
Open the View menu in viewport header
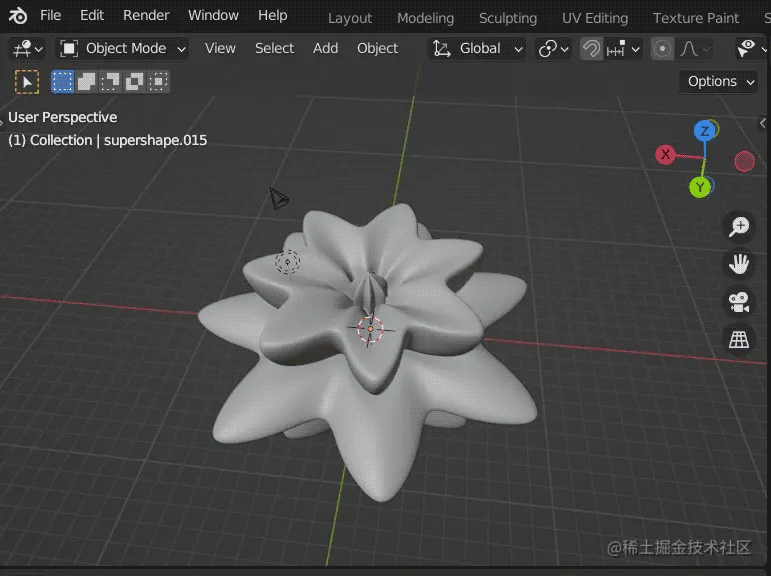[x=220, y=49]
